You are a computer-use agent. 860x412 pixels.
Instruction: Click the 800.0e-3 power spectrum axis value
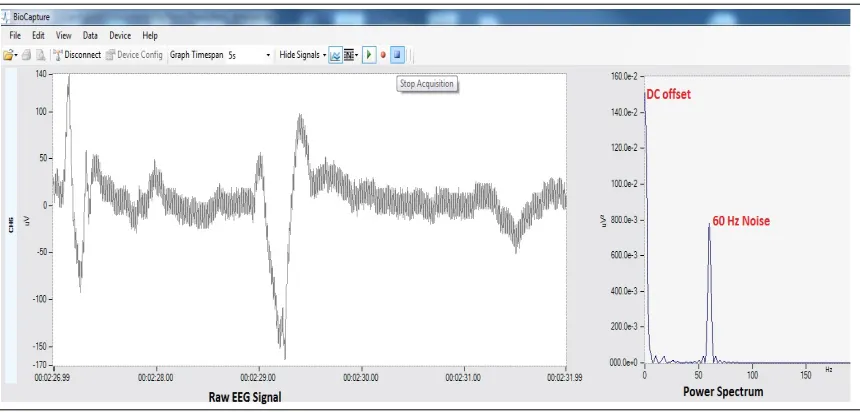click(x=624, y=219)
